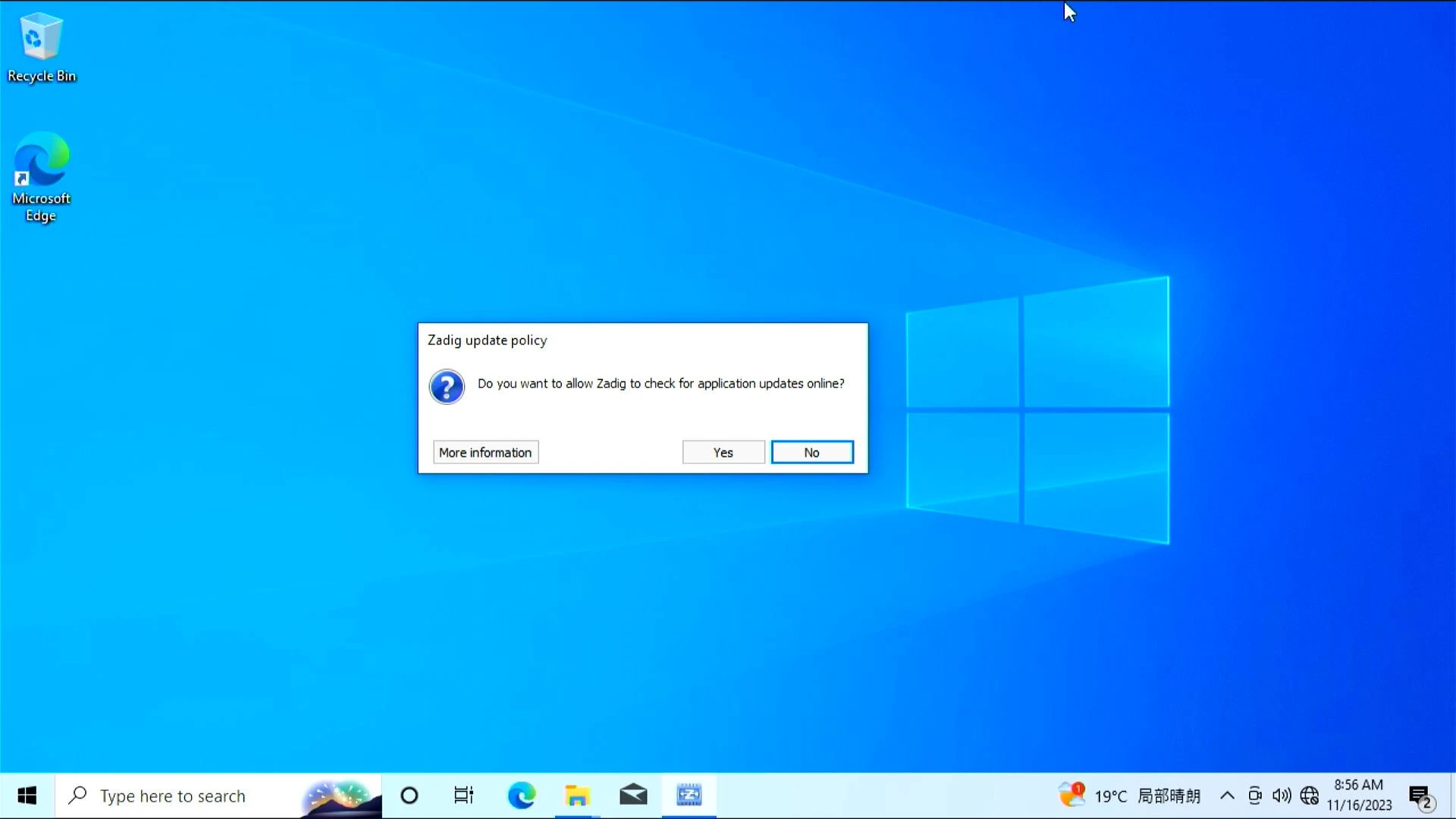Select the Recycle Bin desktop icon
Screen dimensions: 1456x819
pos(41,47)
